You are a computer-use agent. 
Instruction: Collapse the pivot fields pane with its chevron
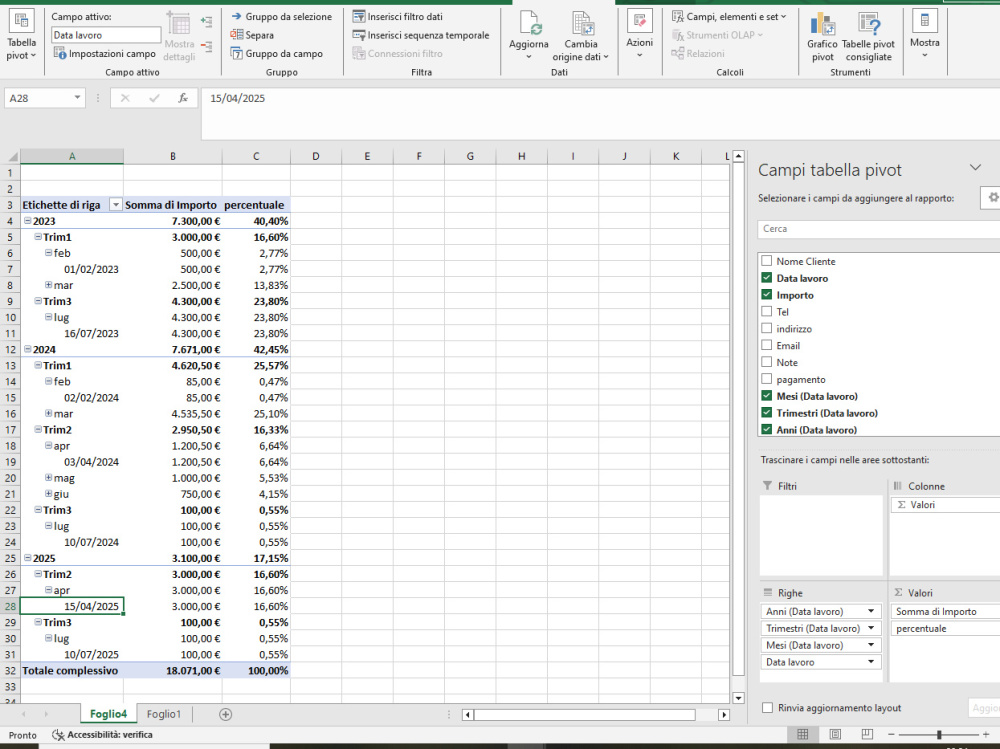point(975,167)
